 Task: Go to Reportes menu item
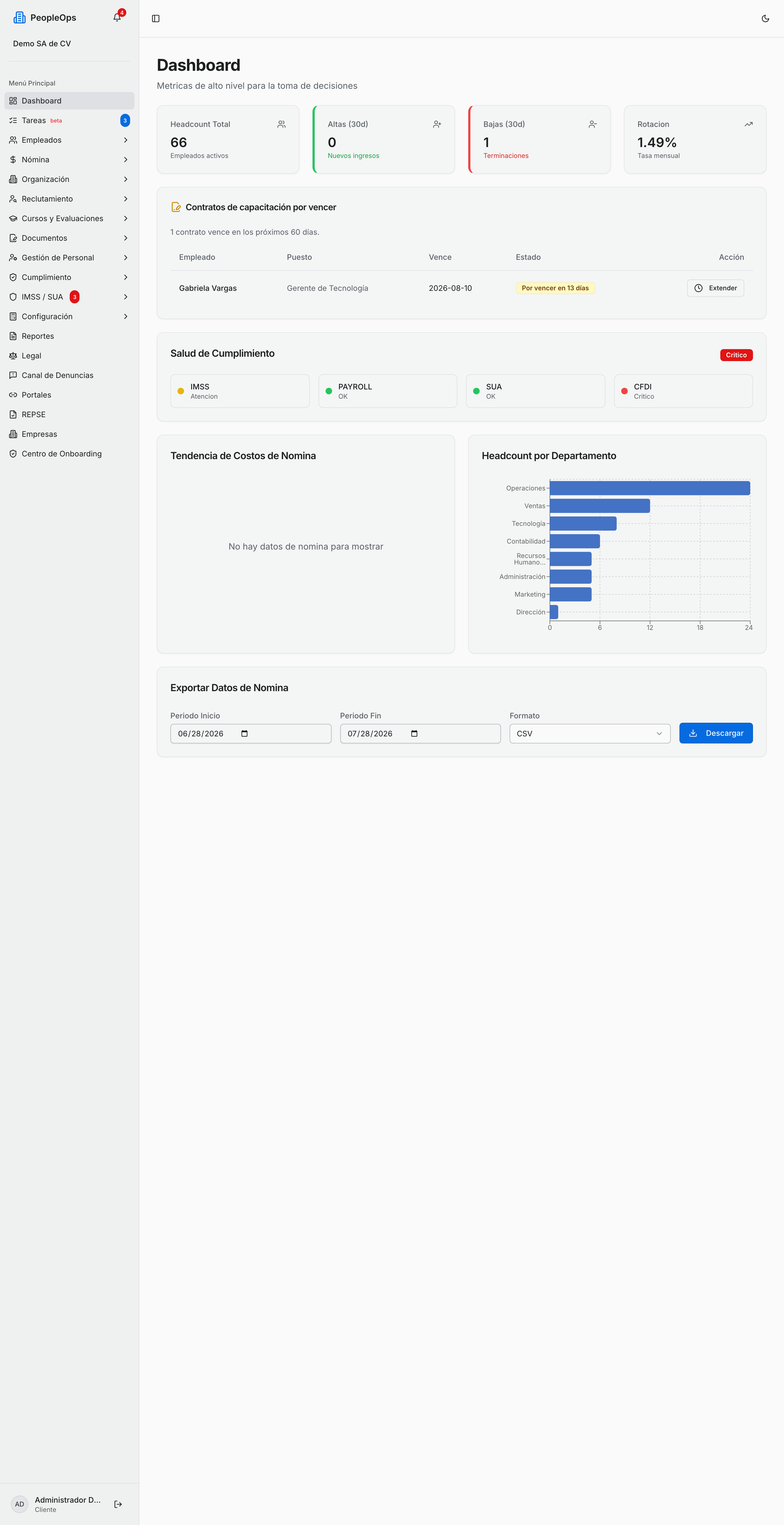[x=69, y=336]
